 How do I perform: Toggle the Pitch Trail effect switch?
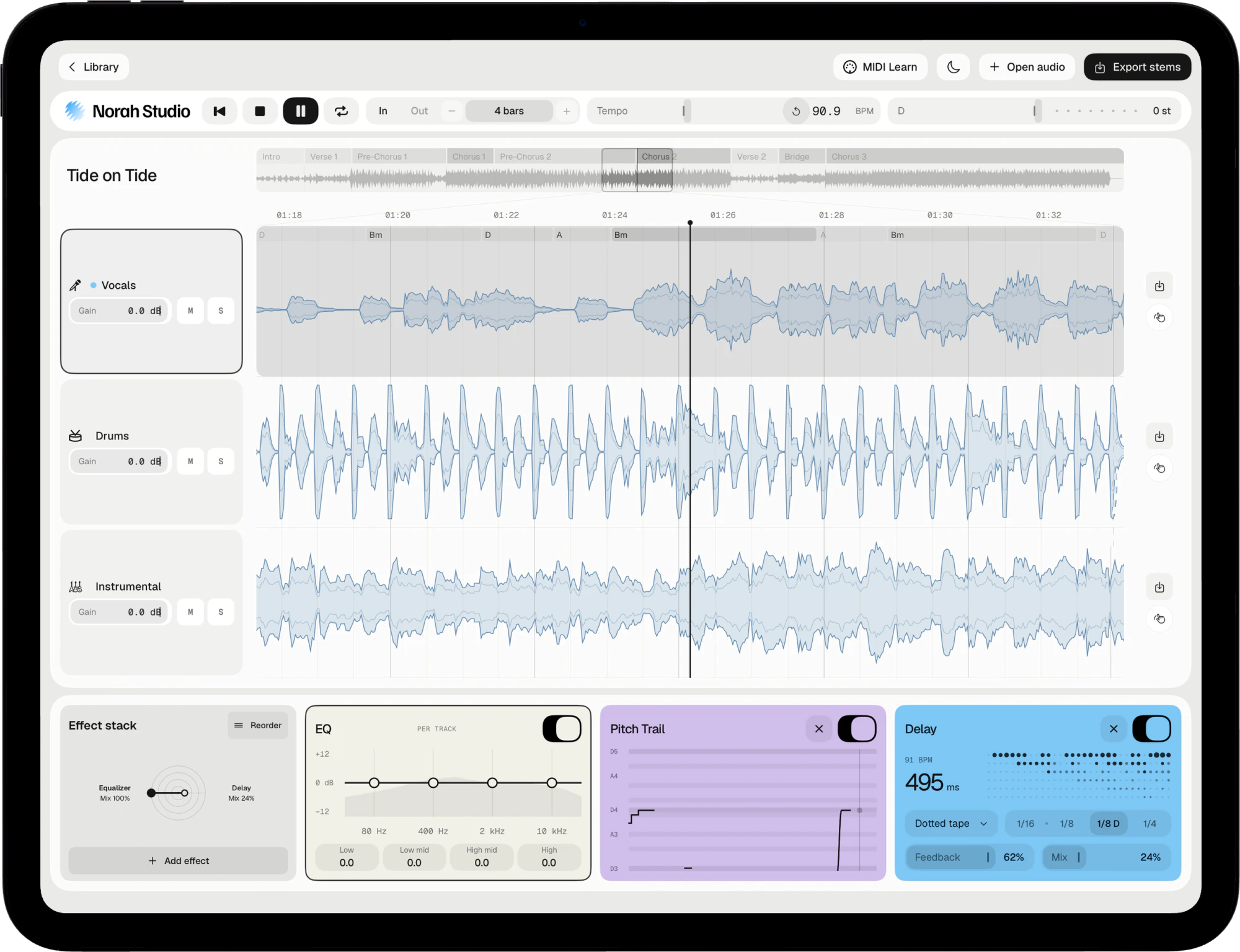tap(857, 728)
